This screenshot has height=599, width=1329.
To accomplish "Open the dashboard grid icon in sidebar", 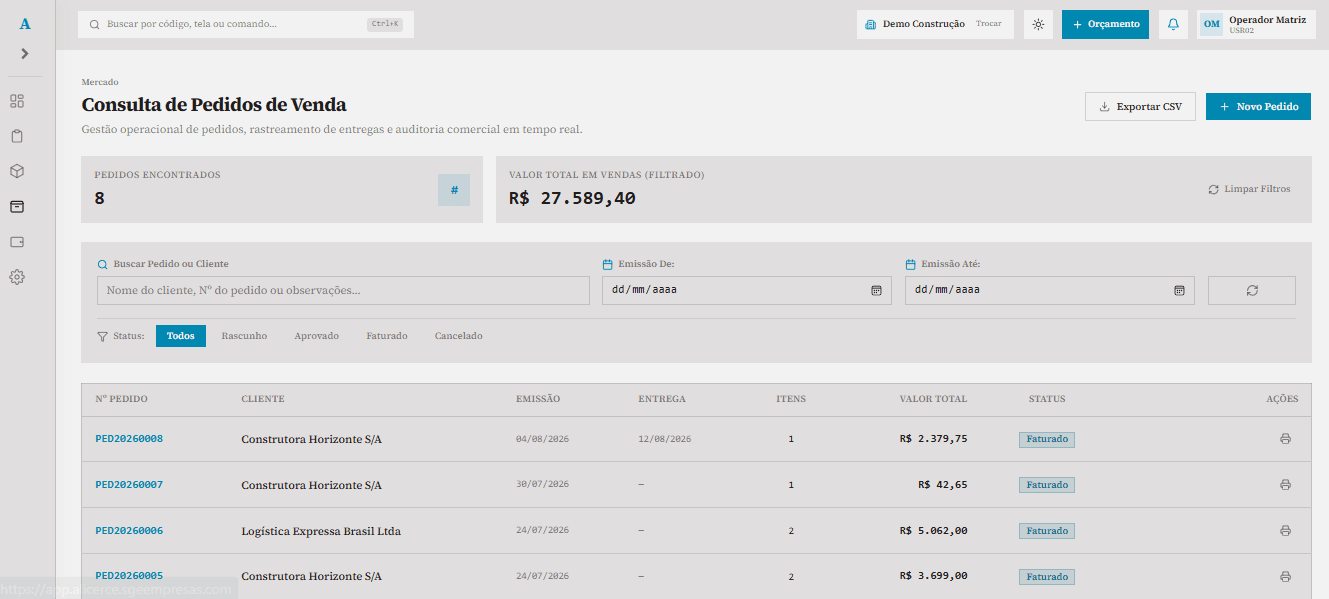I will pyautogui.click(x=17, y=101).
